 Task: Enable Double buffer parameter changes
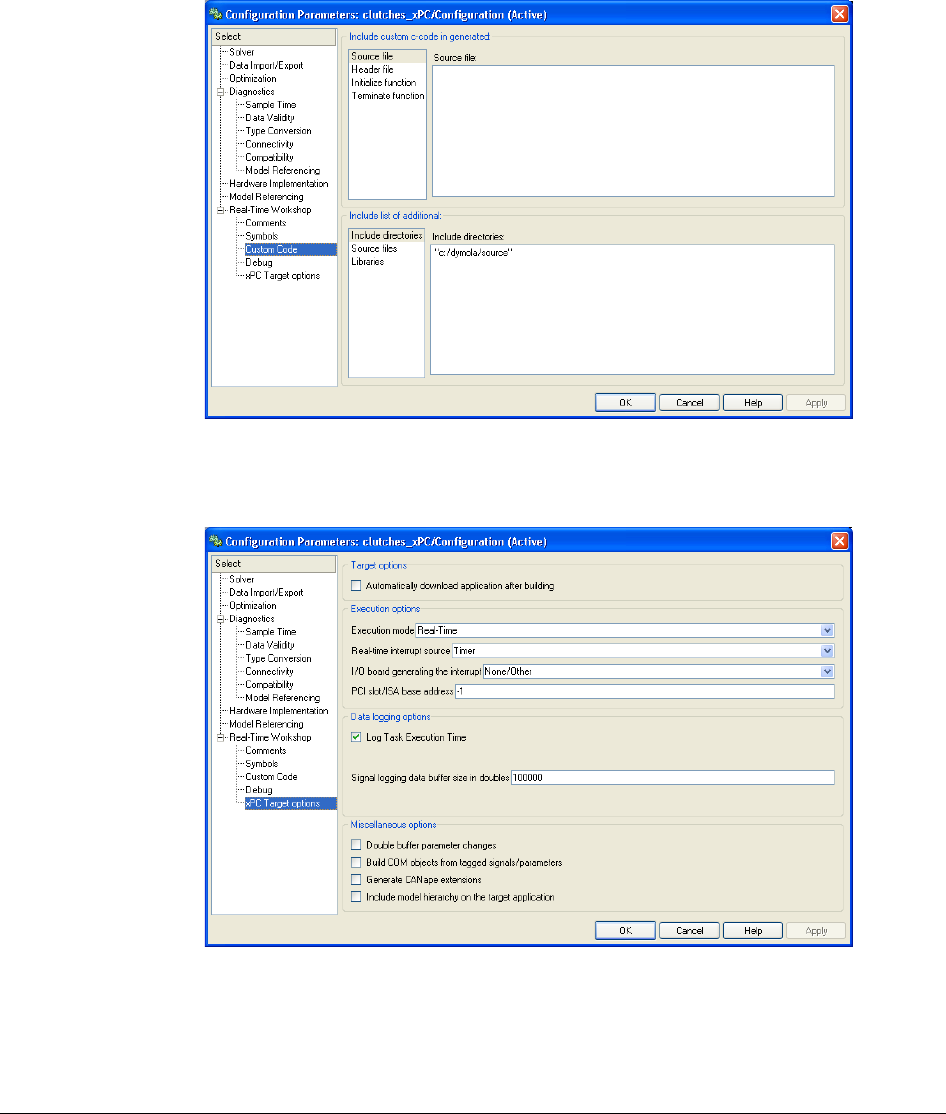357,845
